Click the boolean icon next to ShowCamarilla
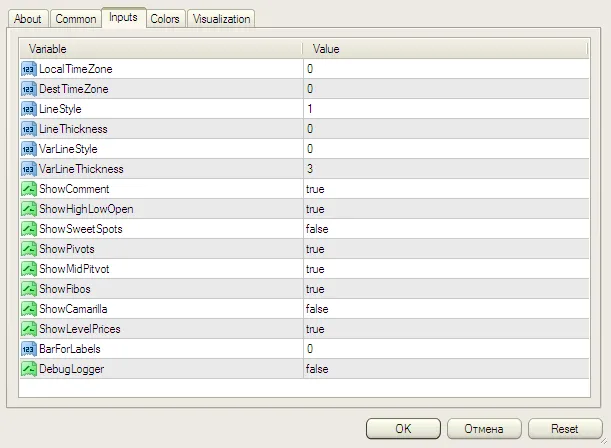The image size is (611, 448). pyautogui.click(x=28, y=309)
